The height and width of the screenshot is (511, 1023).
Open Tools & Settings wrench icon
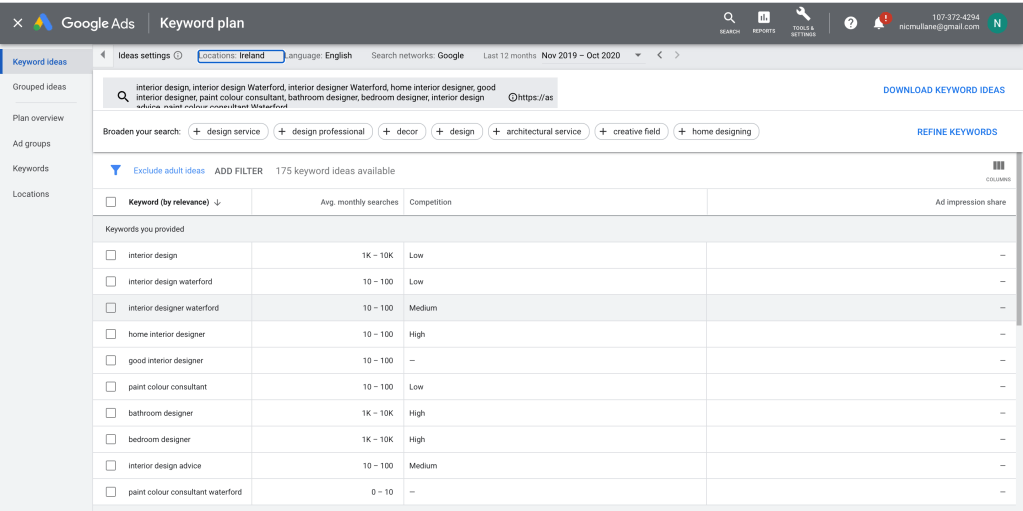803,17
